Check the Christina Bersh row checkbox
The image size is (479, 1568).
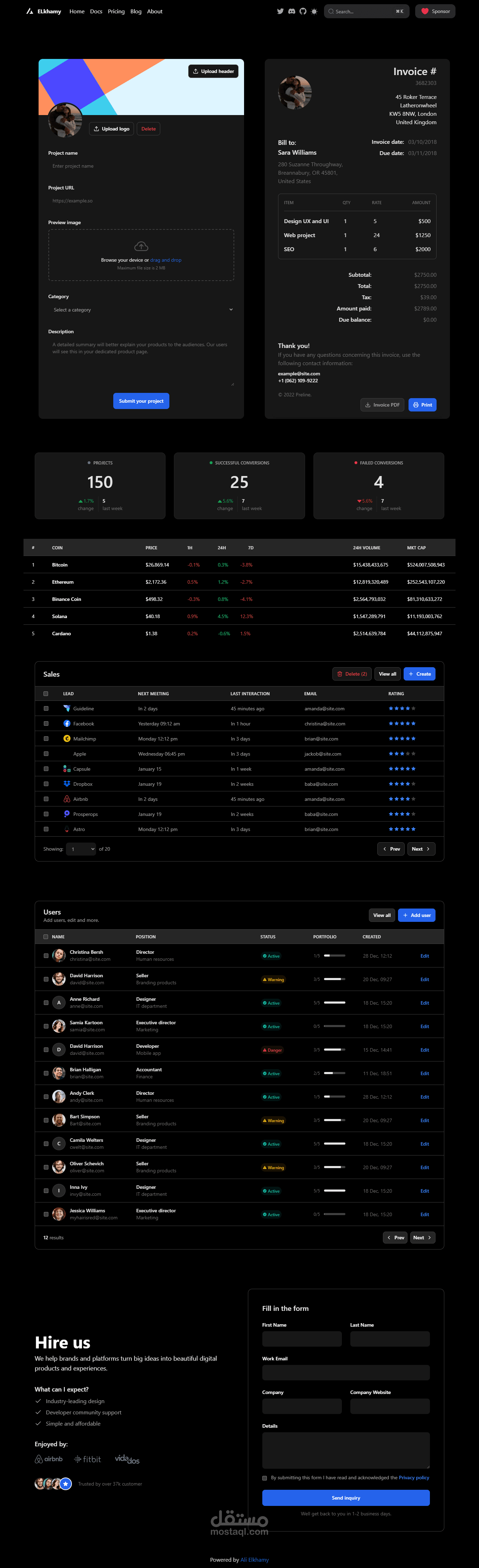pos(46,956)
